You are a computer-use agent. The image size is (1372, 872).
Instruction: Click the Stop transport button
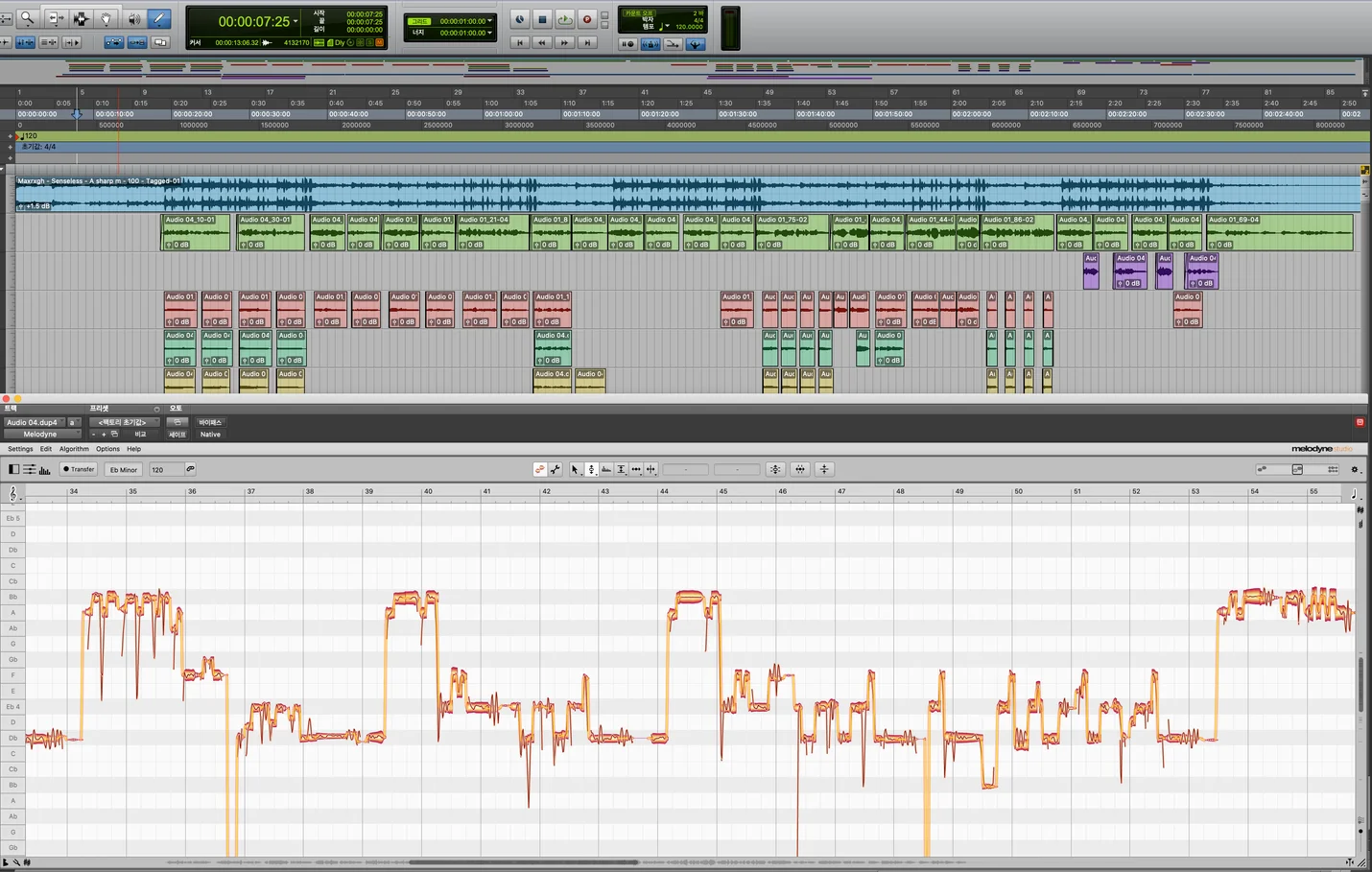click(542, 19)
